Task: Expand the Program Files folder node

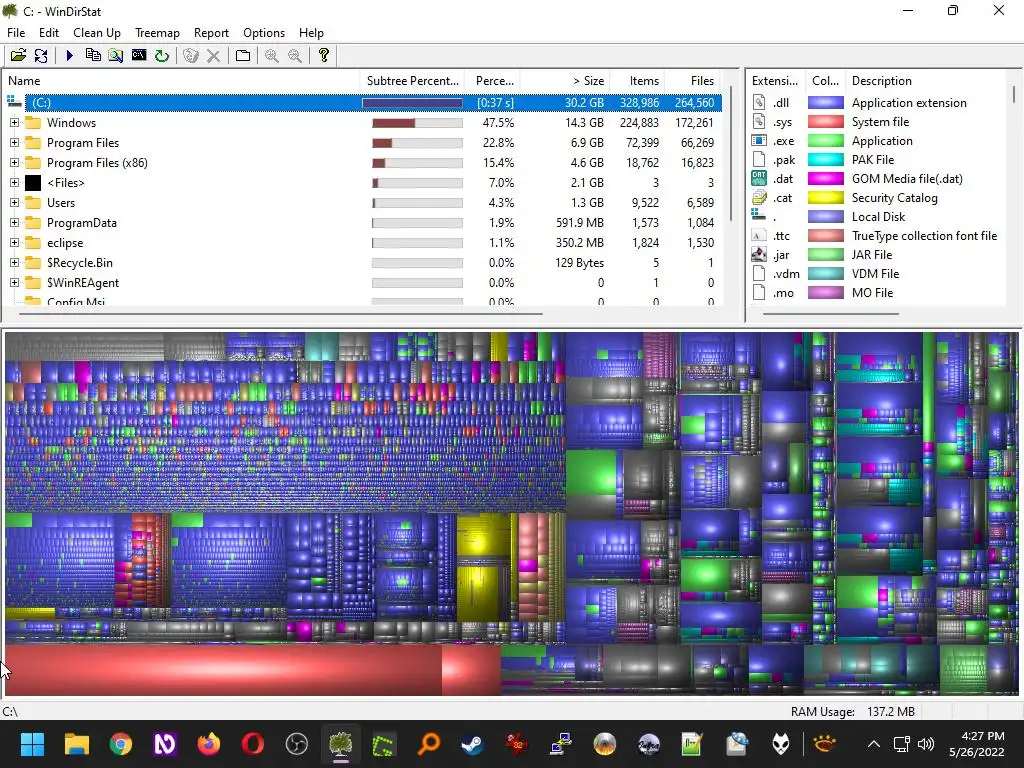Action: [x=14, y=142]
